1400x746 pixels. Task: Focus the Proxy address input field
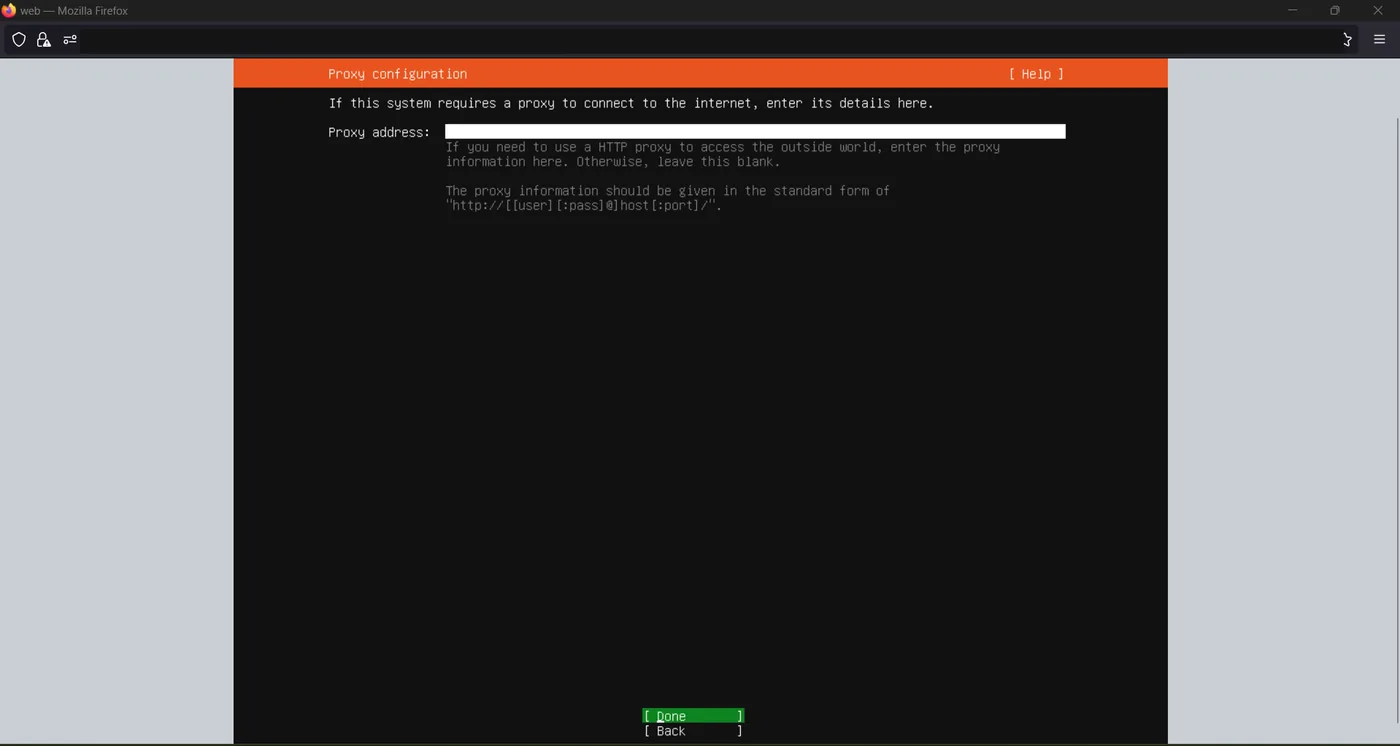click(x=755, y=132)
